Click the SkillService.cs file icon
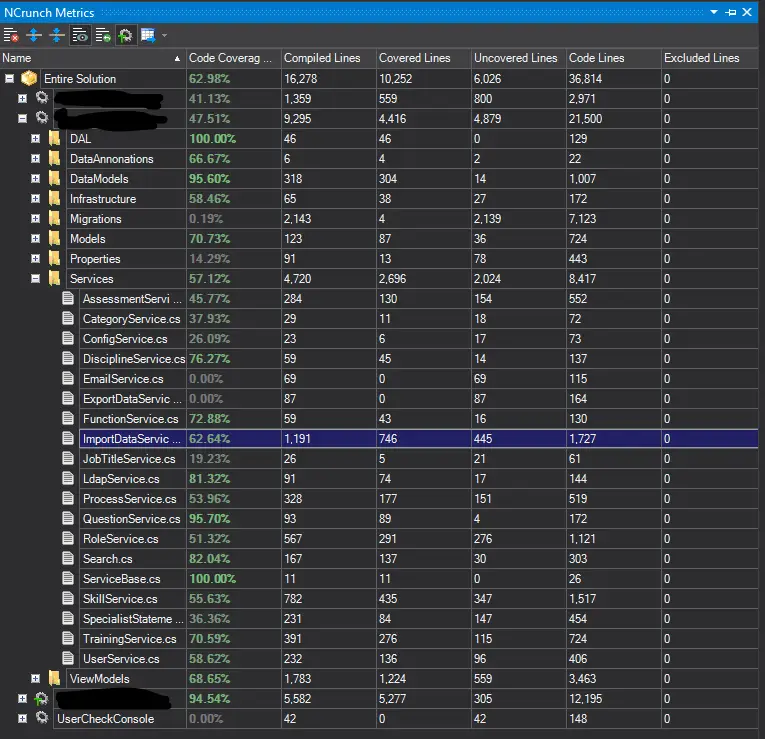 68,599
